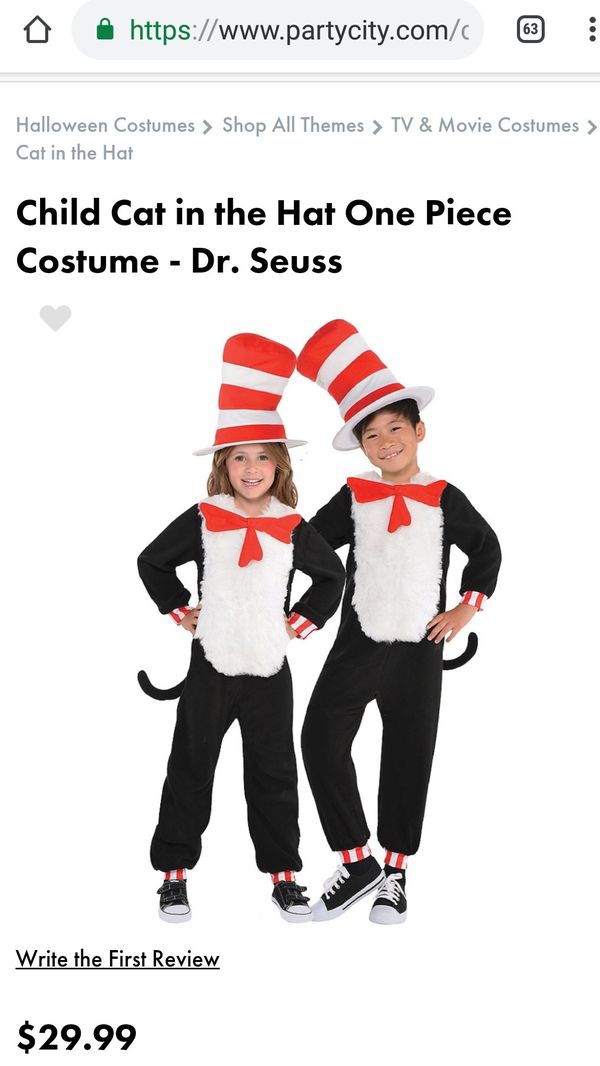Open the Shop All Themes breadcrumb

[293, 125]
